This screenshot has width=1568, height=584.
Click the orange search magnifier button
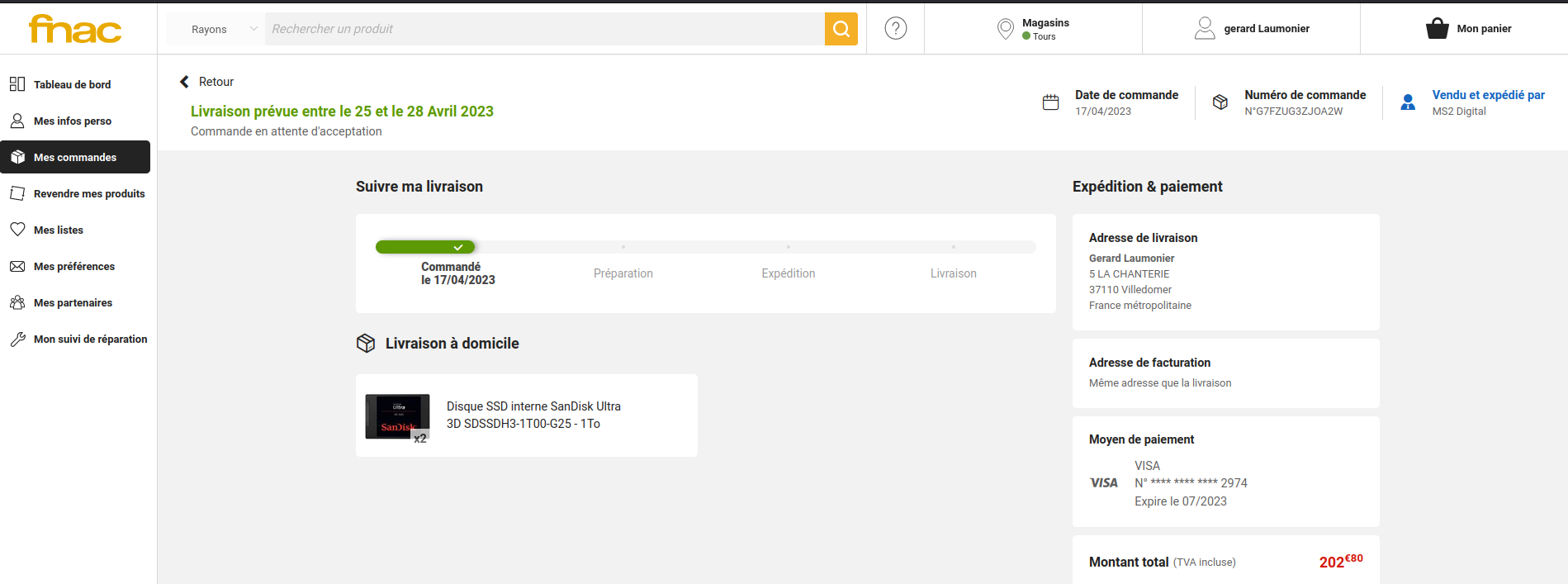(x=841, y=29)
